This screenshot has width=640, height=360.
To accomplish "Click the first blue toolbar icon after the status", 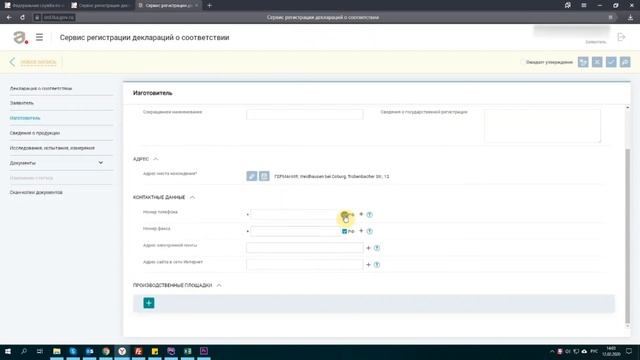I will click(583, 62).
